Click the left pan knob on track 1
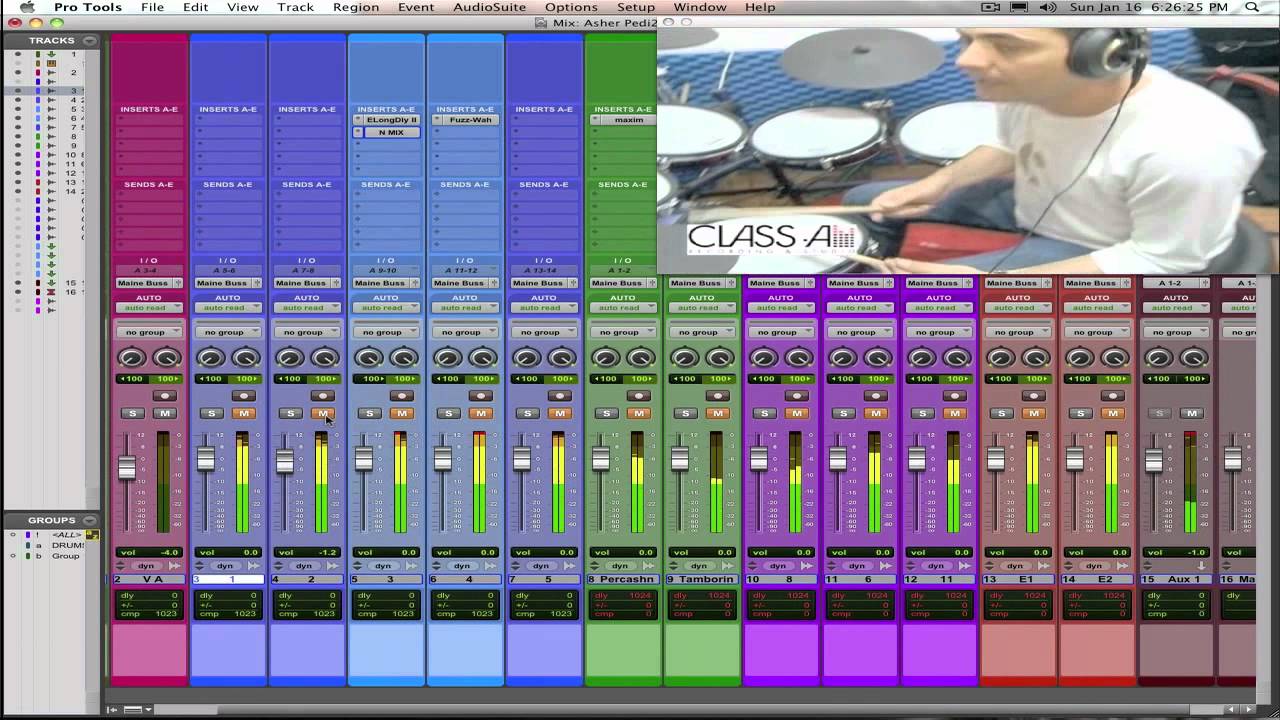This screenshot has height=720, width=1280. [x=211, y=358]
